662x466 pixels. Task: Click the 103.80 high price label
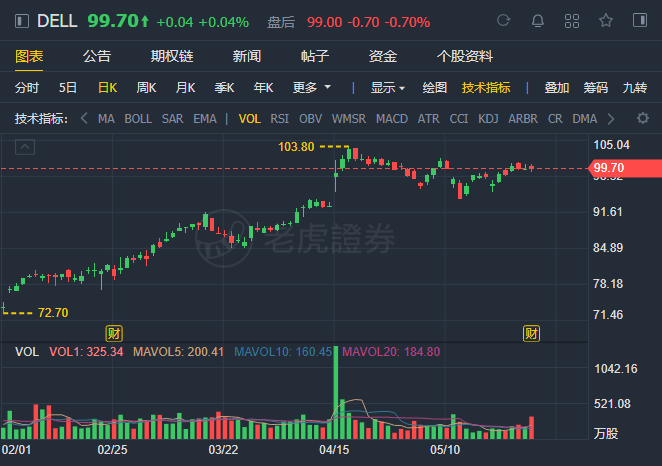click(x=296, y=147)
